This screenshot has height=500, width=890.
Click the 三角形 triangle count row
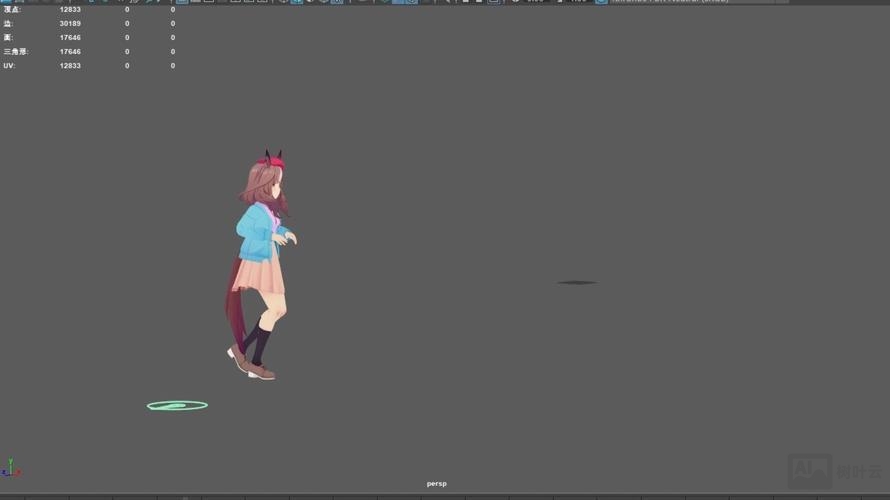click(15, 52)
